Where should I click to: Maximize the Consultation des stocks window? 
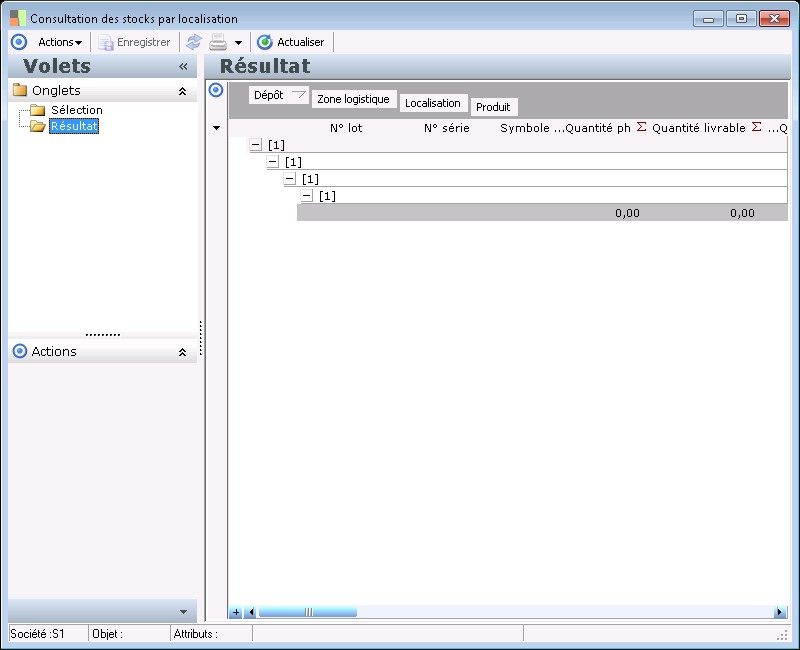[x=741, y=19]
